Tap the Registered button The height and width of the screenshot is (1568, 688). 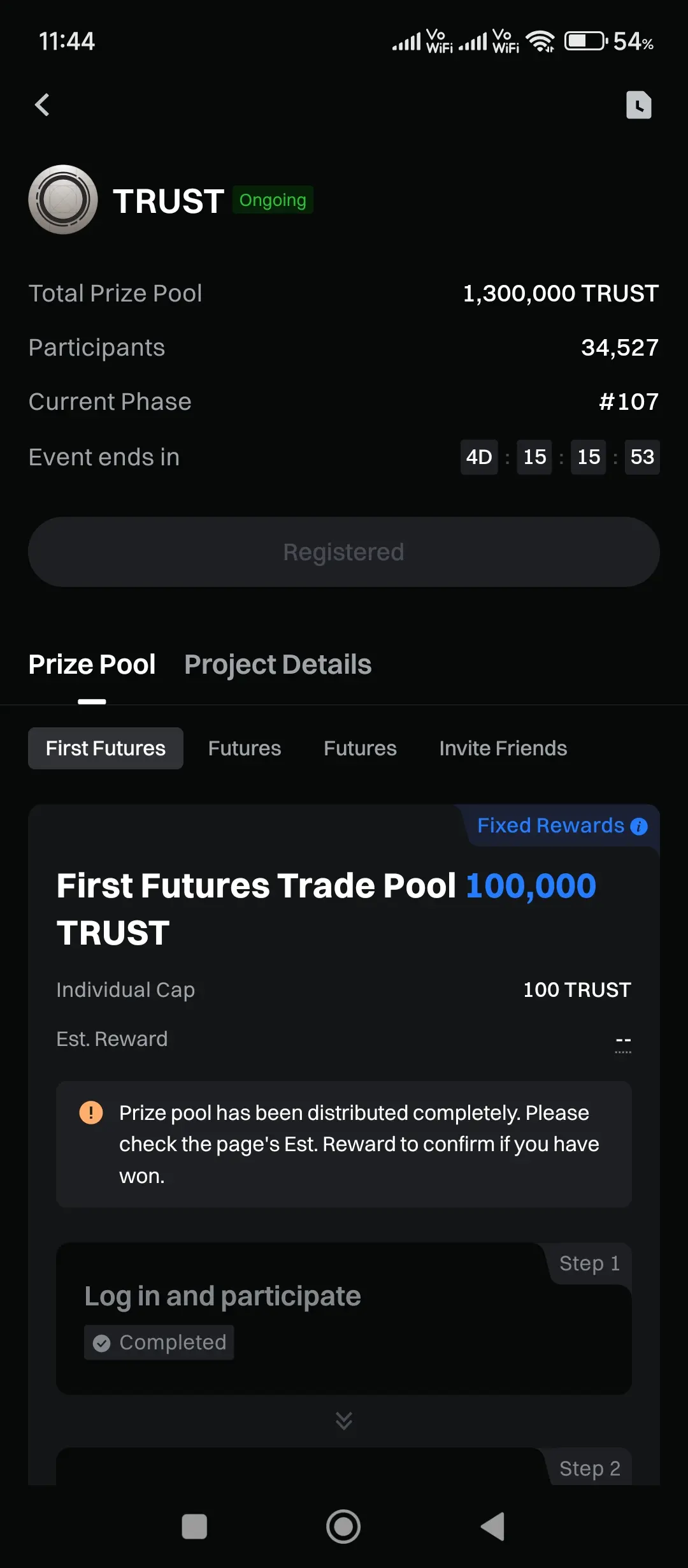point(344,552)
